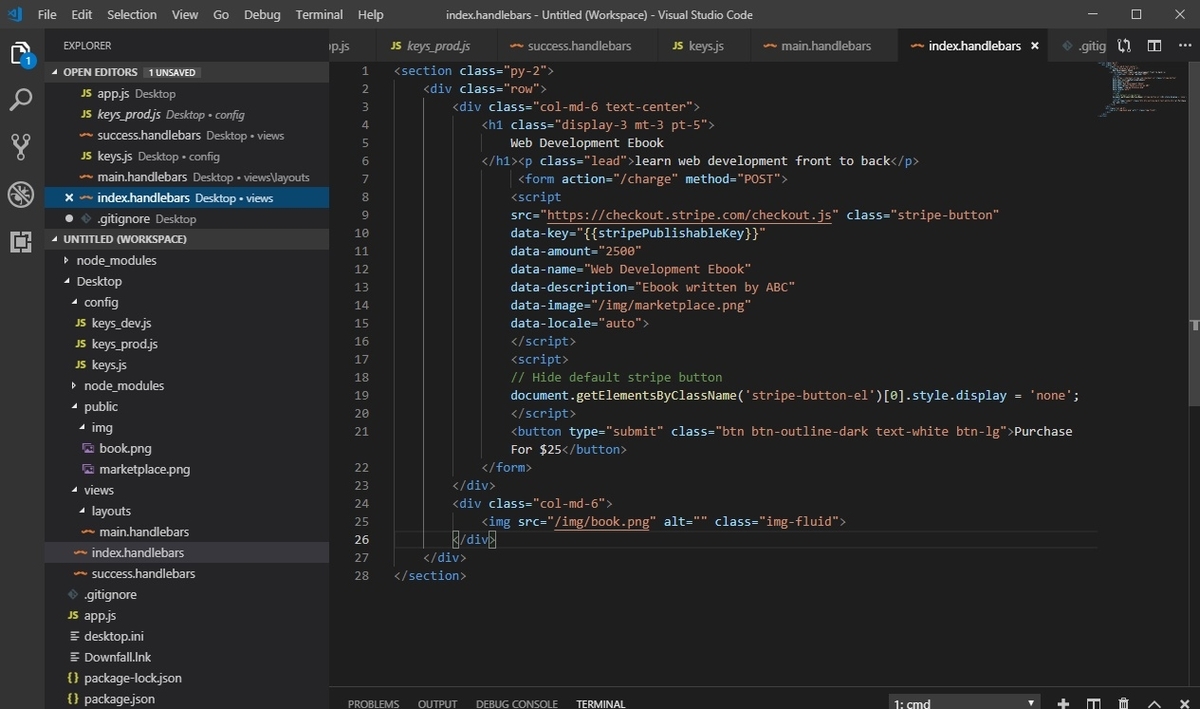
Task: Open package.json in the explorer
Action: [x=119, y=699]
